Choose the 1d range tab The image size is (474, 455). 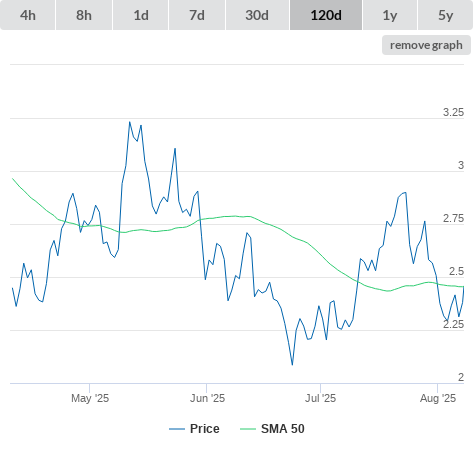coord(141,15)
